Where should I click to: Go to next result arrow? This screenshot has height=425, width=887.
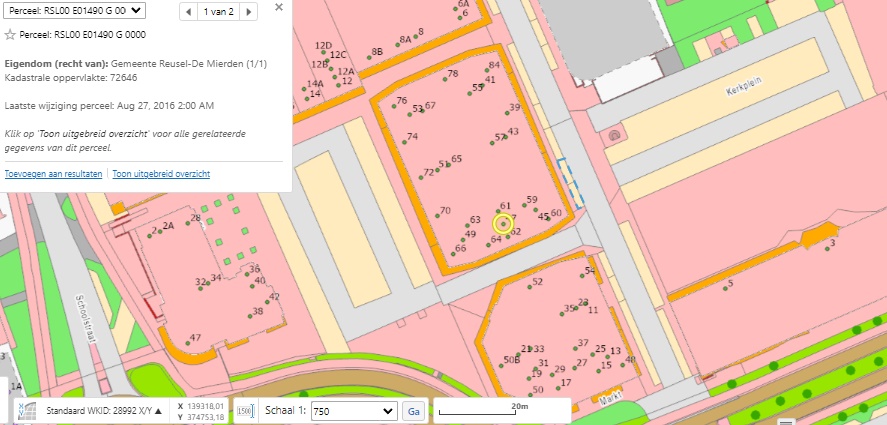[x=249, y=12]
